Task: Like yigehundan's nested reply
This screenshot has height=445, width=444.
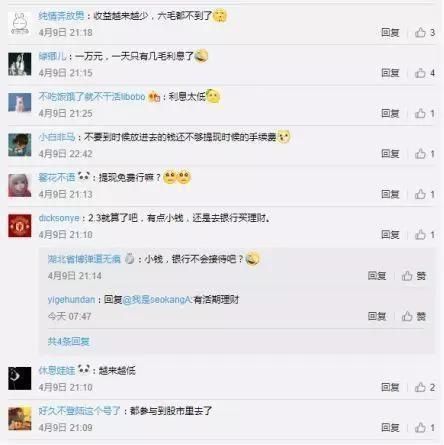Action: 414,316
